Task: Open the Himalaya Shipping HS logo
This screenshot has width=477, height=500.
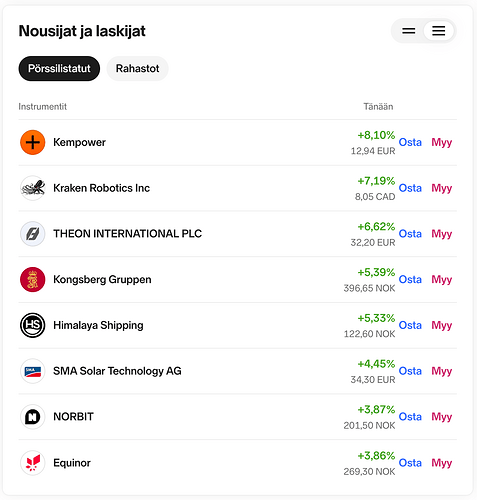Action: 32,325
